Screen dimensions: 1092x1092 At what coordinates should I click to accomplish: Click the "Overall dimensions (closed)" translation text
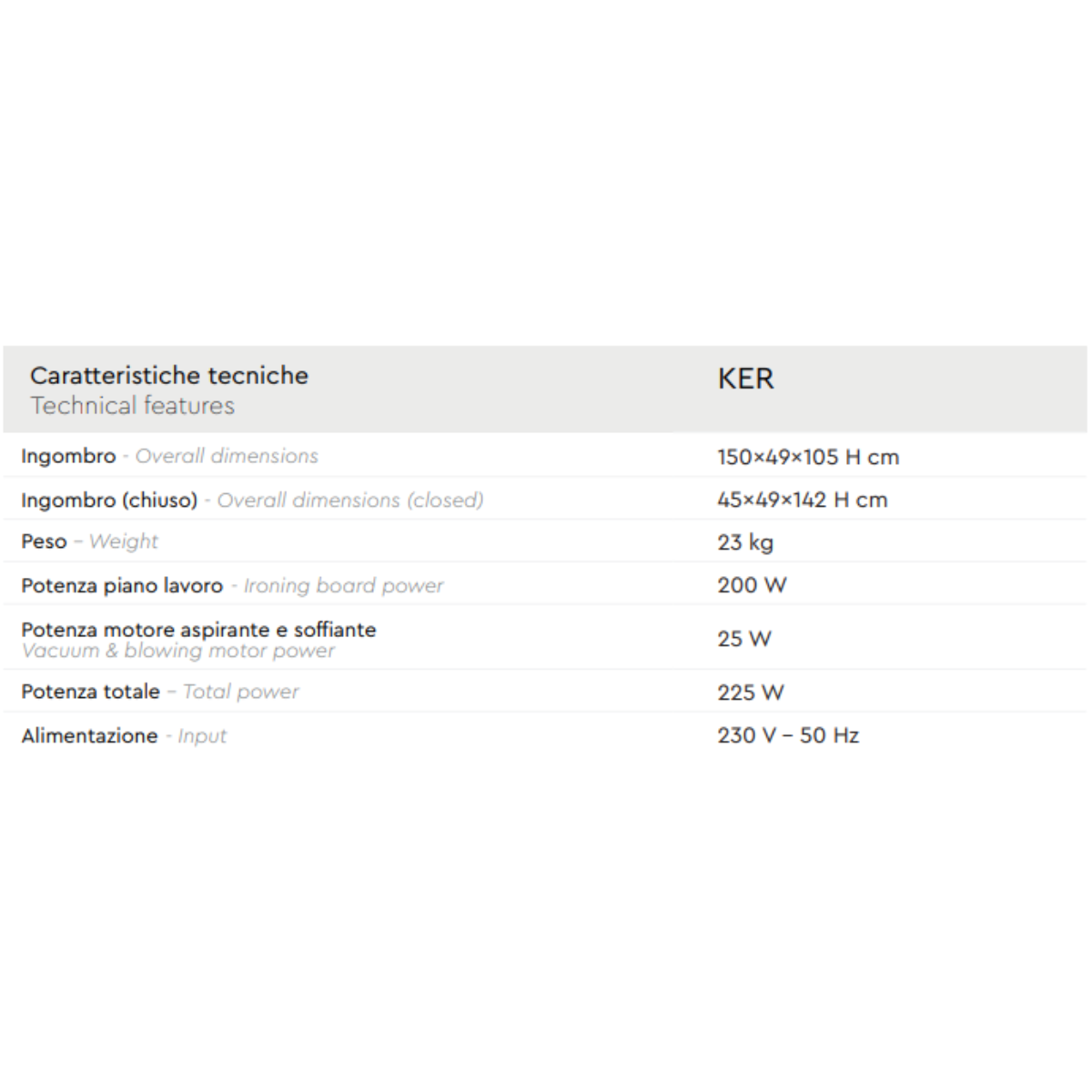(350, 500)
